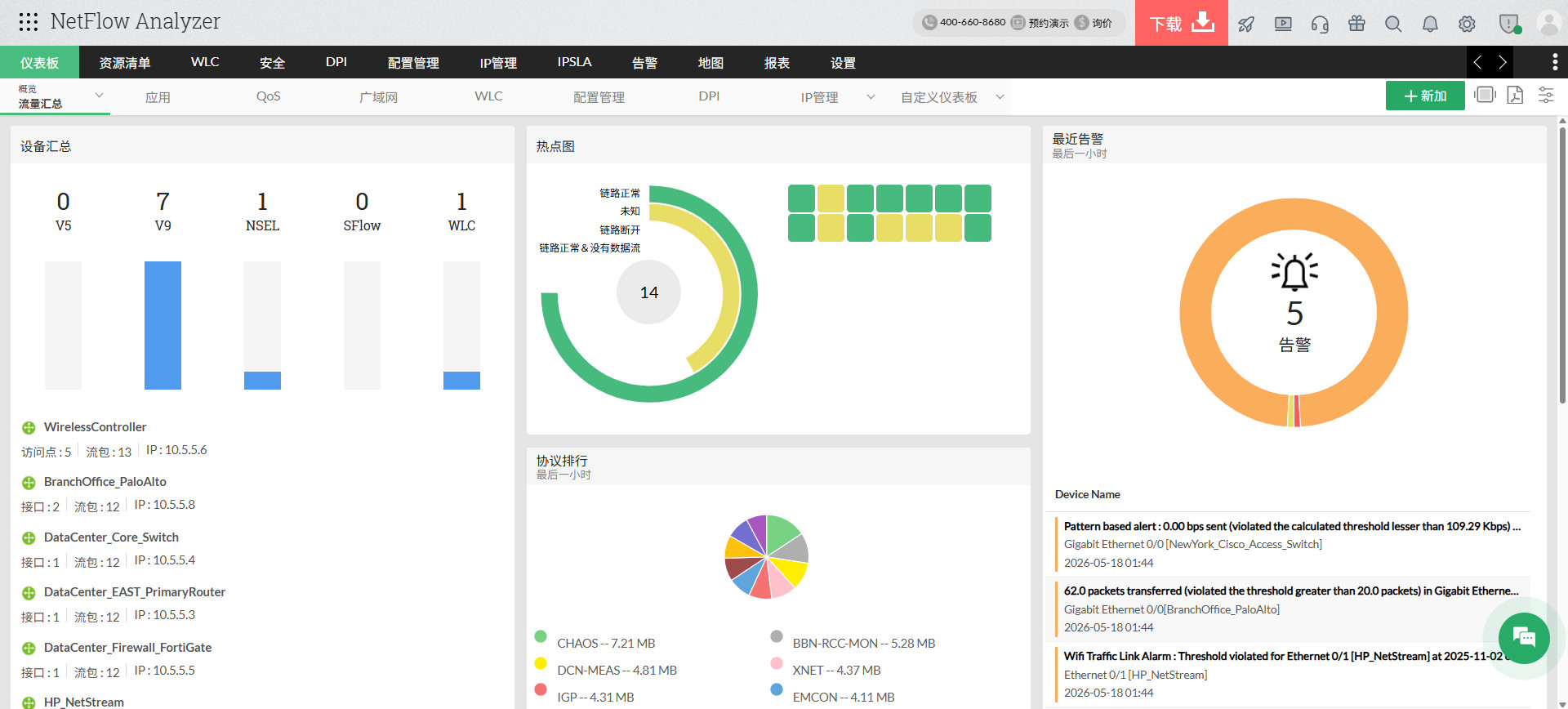Screen dimensions: 1568x709
Task: Open the IPSLA menu item
Action: click(574, 62)
